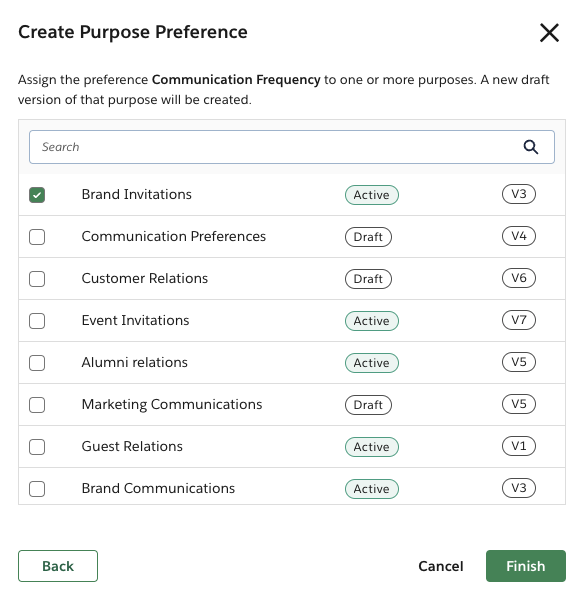The width and height of the screenshot is (585, 610).
Task: Click the V5 badge for Marketing Communications
Action: point(518,404)
